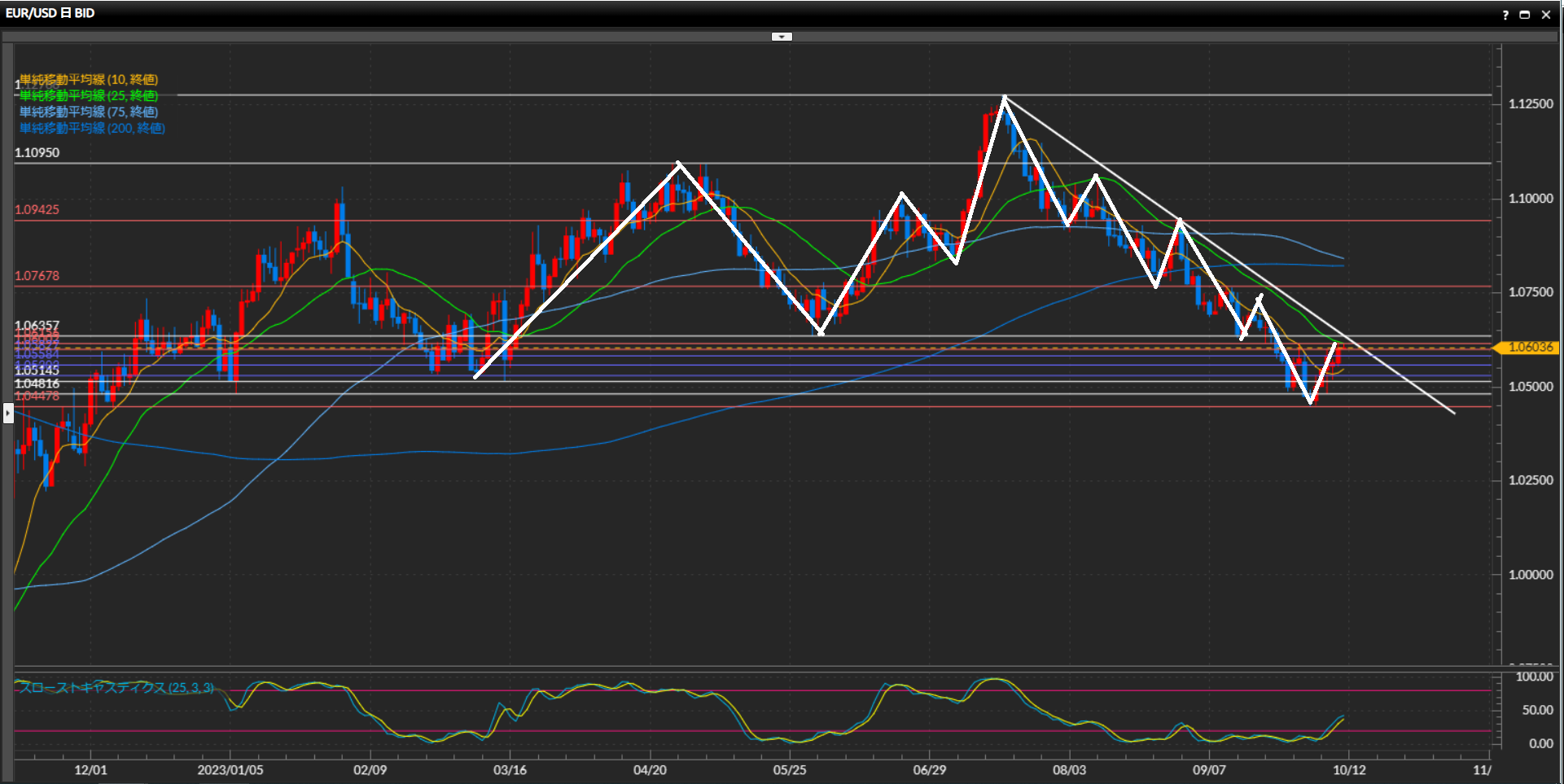The height and width of the screenshot is (784, 1564).
Task: Close the EUR/USD chart window
Action: (1546, 15)
